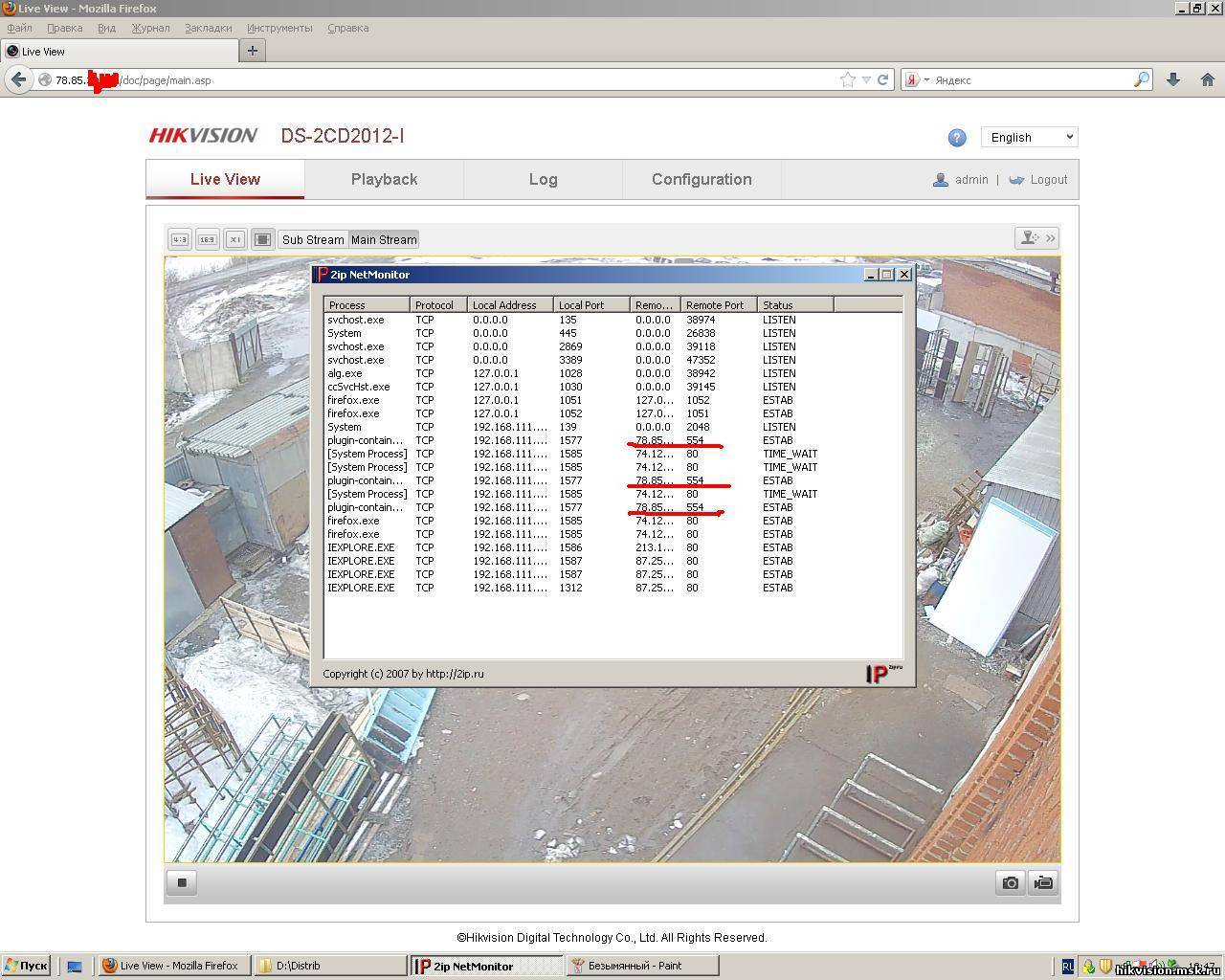Bookmark this page with the star icon
Image resolution: width=1225 pixels, height=980 pixels.
pyautogui.click(x=847, y=79)
